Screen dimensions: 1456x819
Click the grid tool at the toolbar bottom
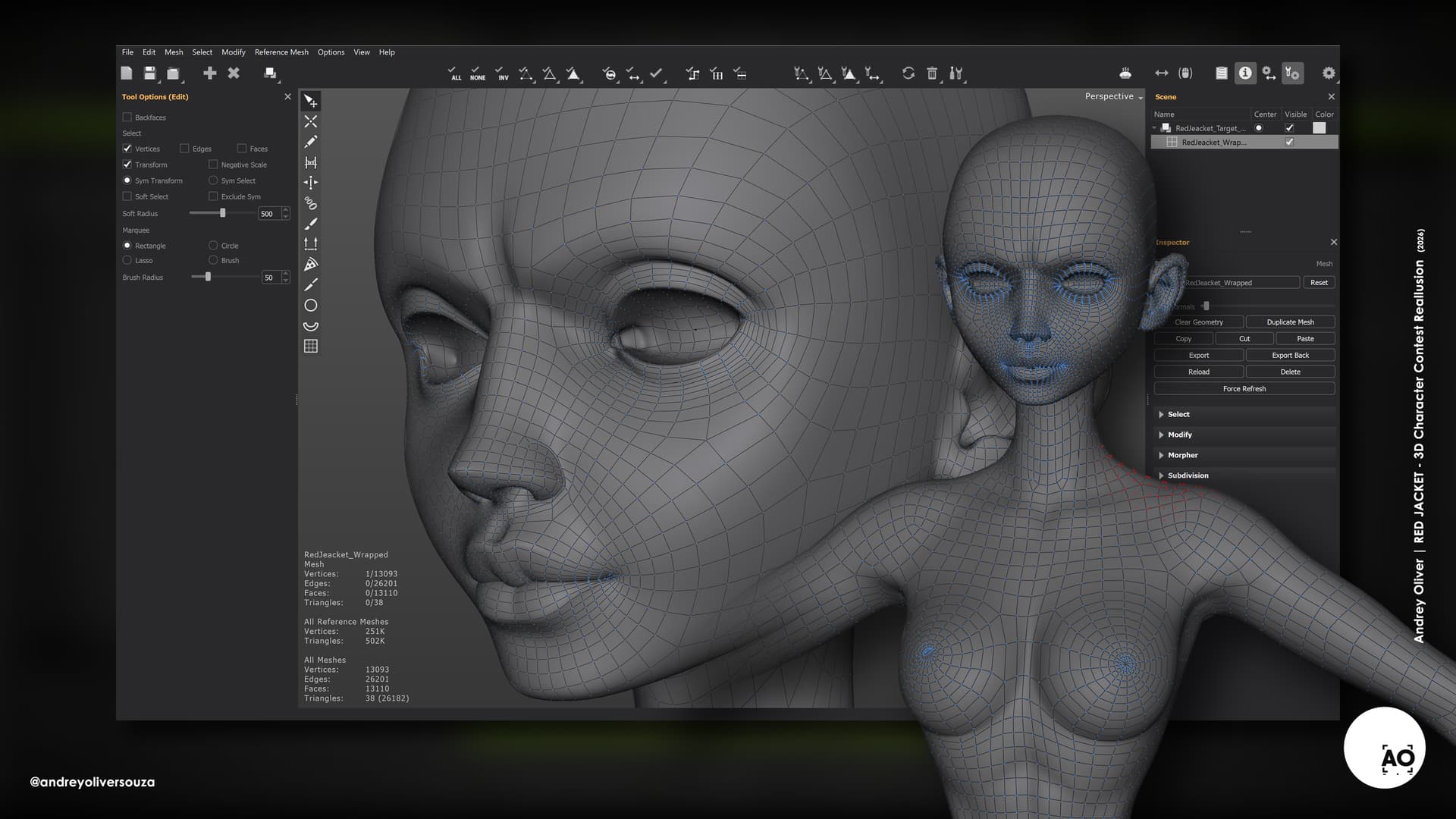click(x=311, y=347)
